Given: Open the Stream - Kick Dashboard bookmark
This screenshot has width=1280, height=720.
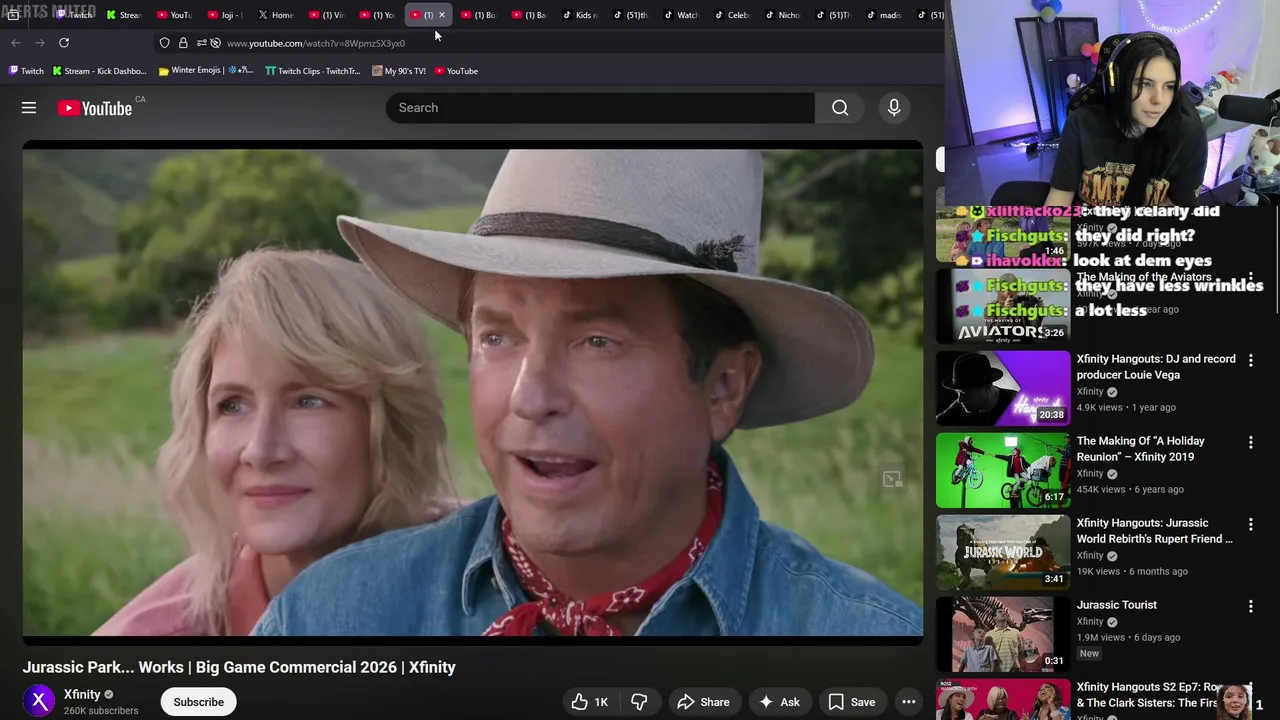Looking at the screenshot, I should pyautogui.click(x=99, y=71).
